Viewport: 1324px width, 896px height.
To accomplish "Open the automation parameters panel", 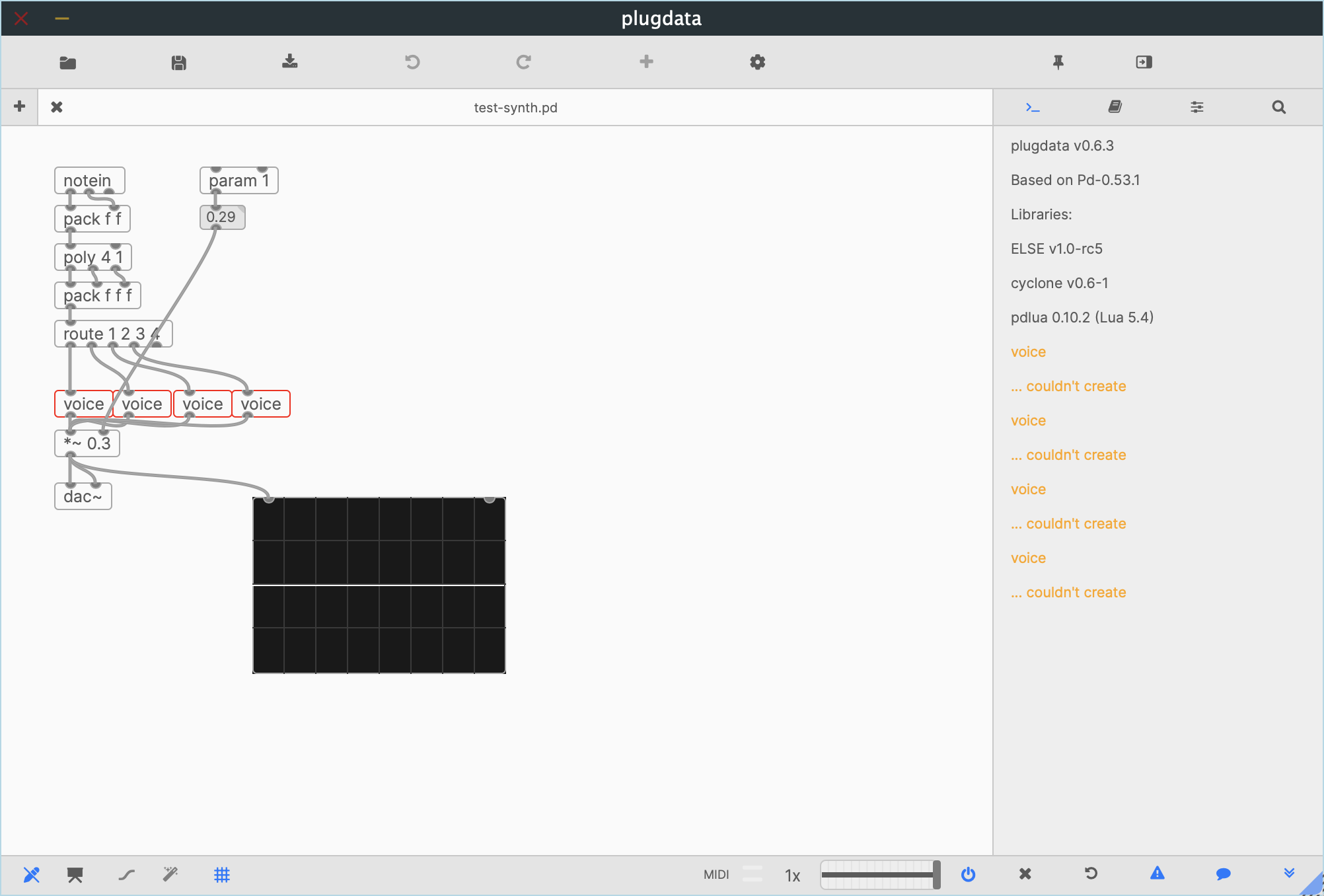I will [x=1197, y=106].
